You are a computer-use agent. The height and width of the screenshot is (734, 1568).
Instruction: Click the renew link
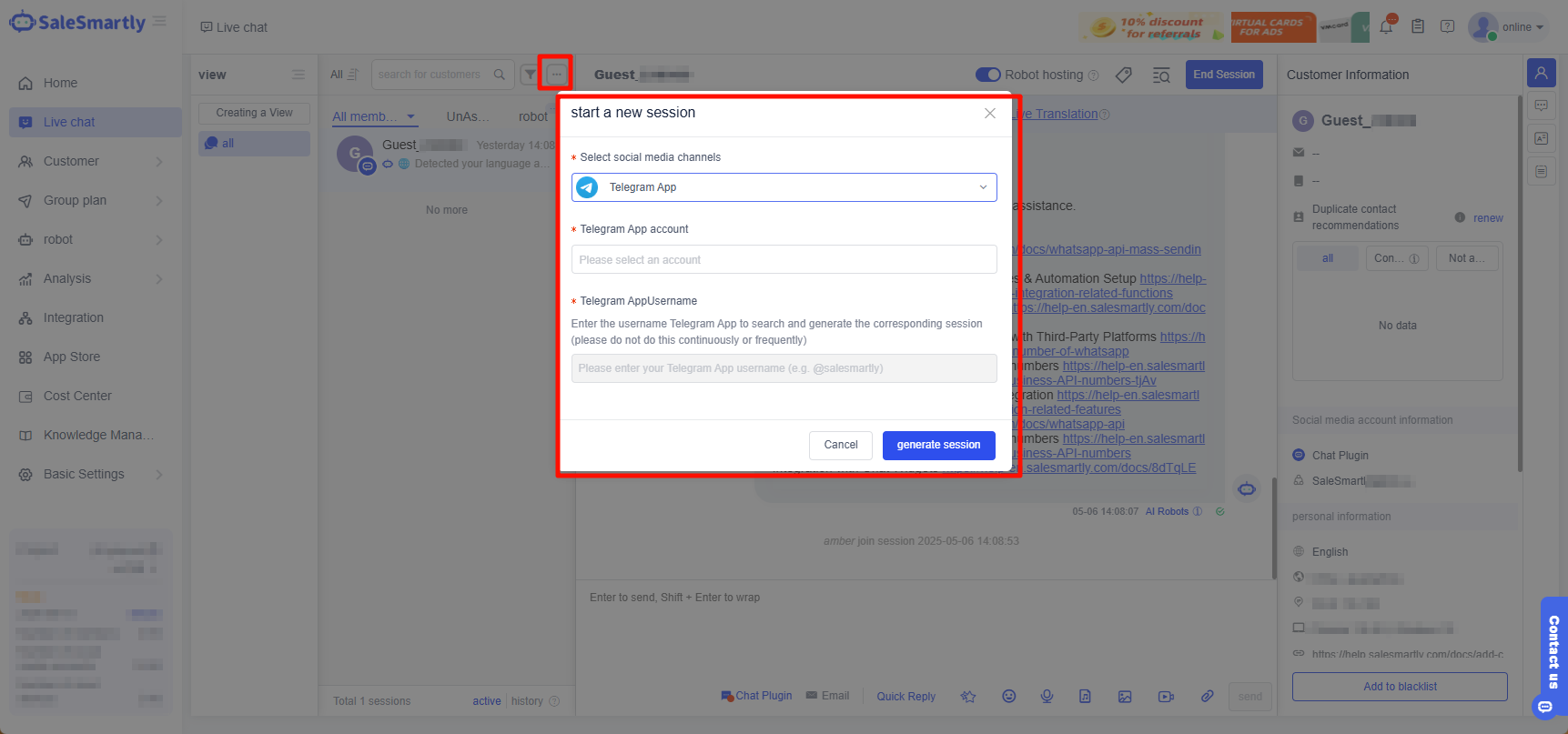tap(1488, 218)
